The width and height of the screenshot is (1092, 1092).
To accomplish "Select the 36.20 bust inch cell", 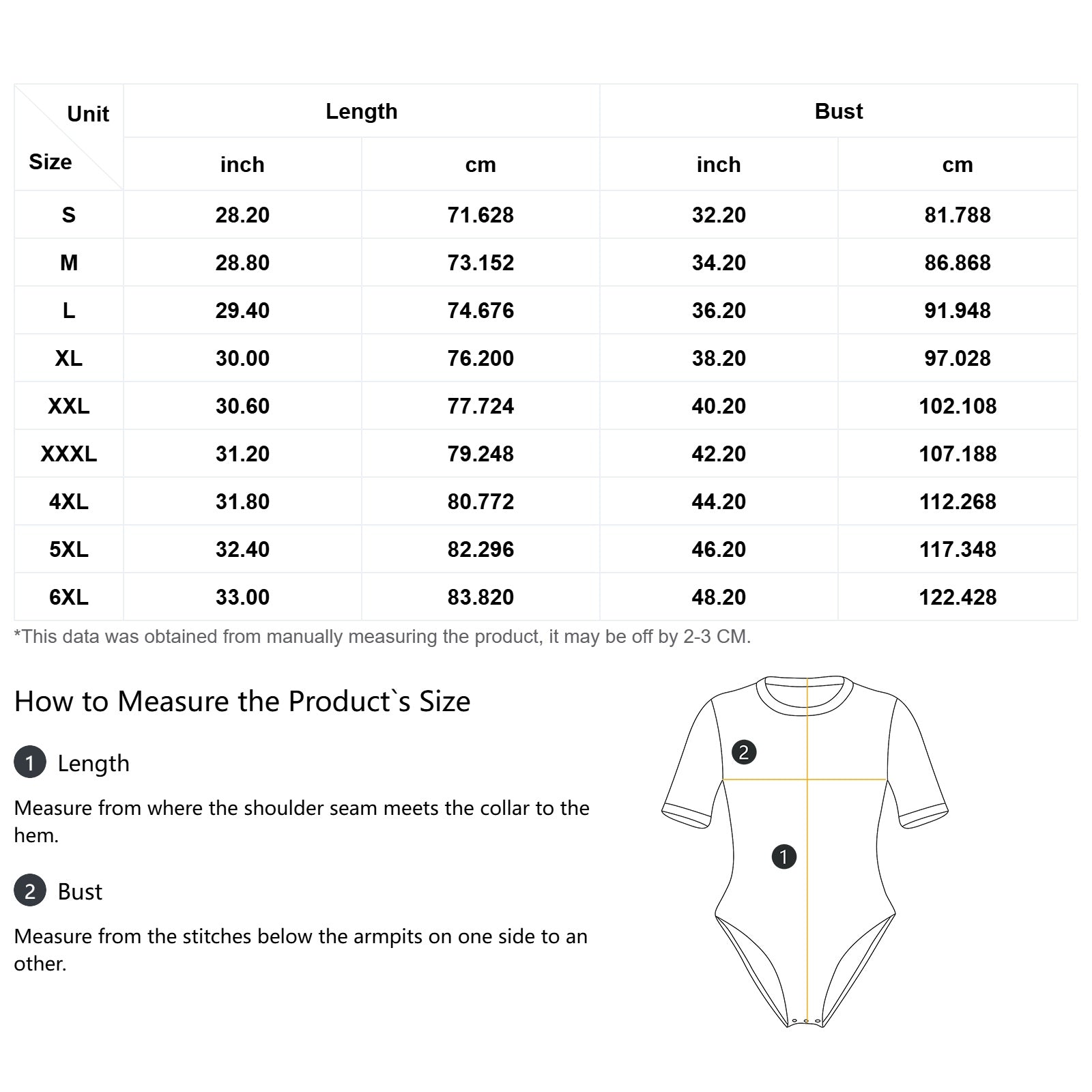I will point(719,311).
